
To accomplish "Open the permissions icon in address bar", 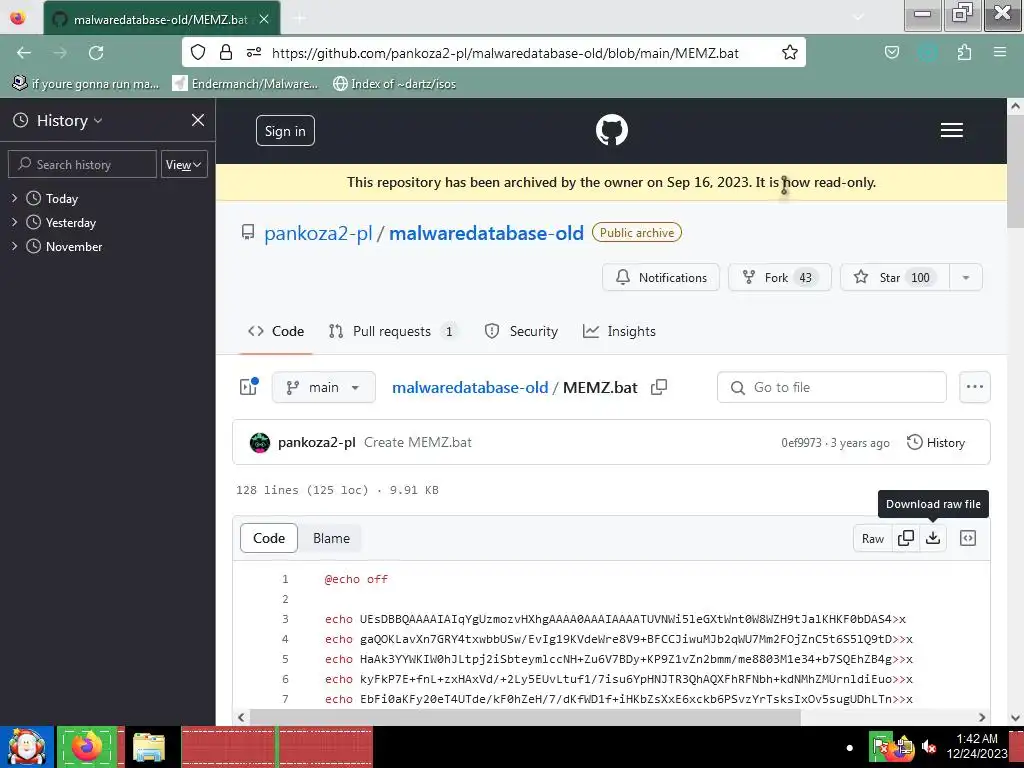I will (x=254, y=52).
